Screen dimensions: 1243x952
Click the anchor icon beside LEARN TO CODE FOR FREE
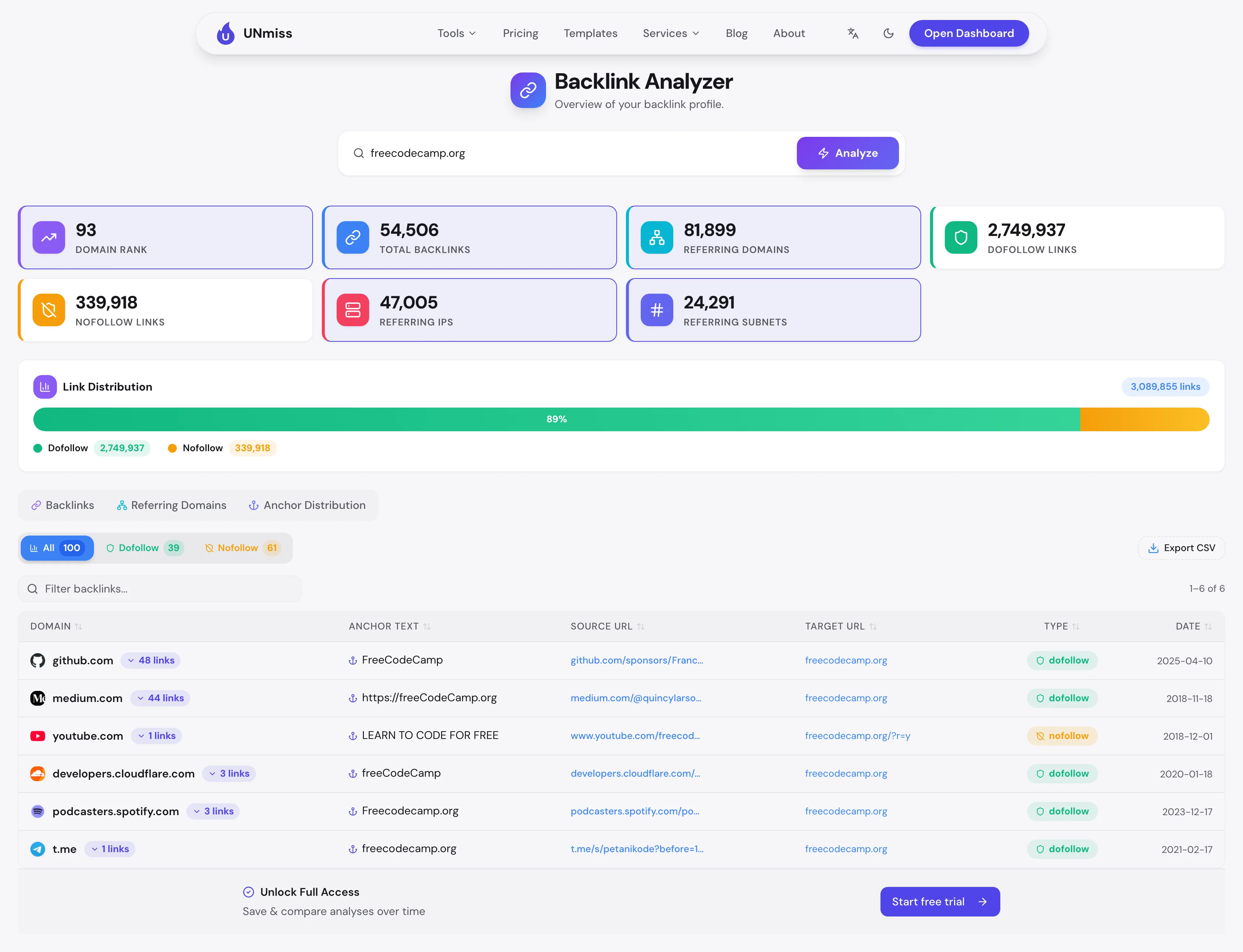pos(353,736)
